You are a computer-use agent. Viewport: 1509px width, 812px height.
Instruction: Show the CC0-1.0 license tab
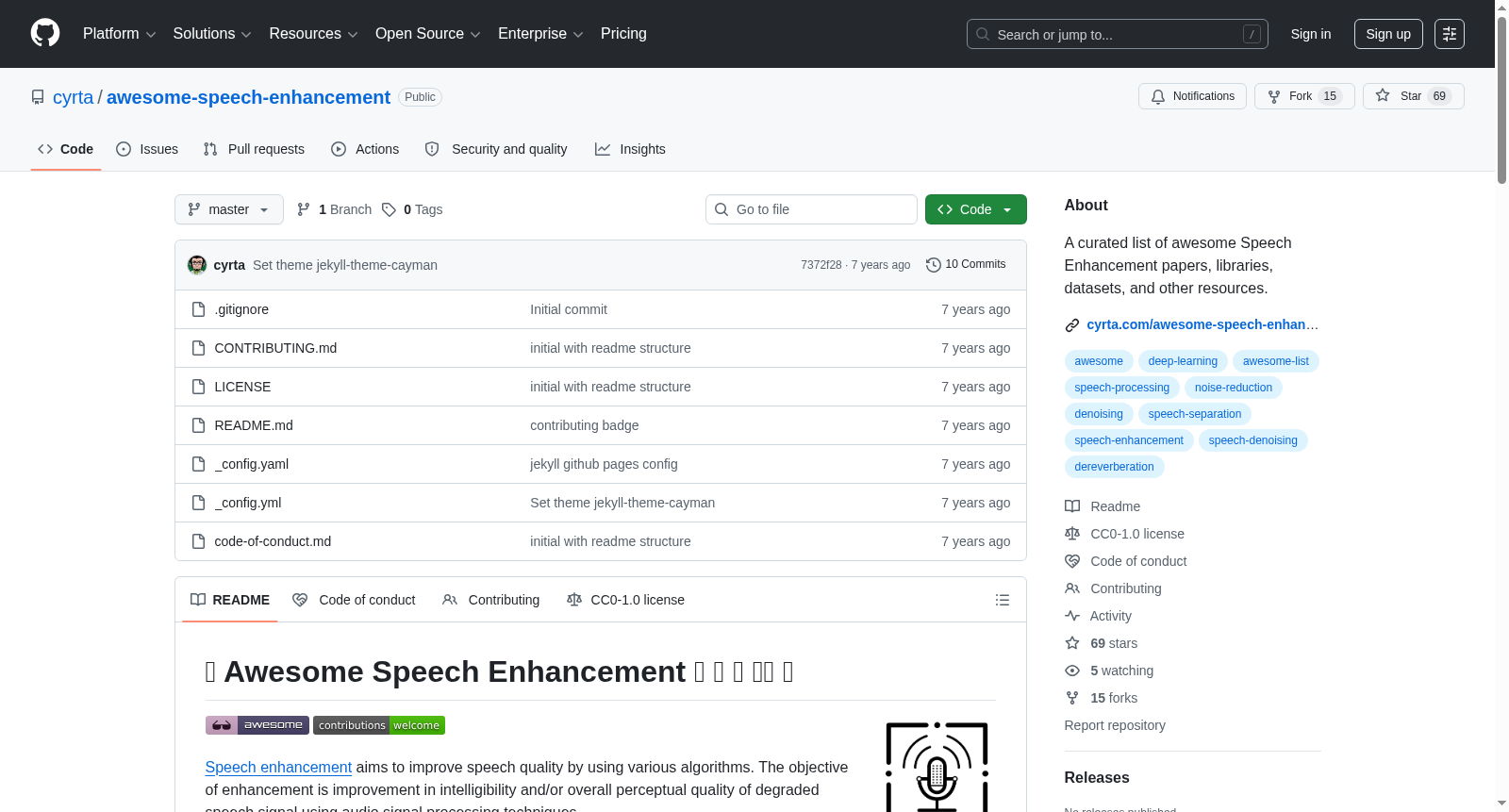(x=625, y=600)
